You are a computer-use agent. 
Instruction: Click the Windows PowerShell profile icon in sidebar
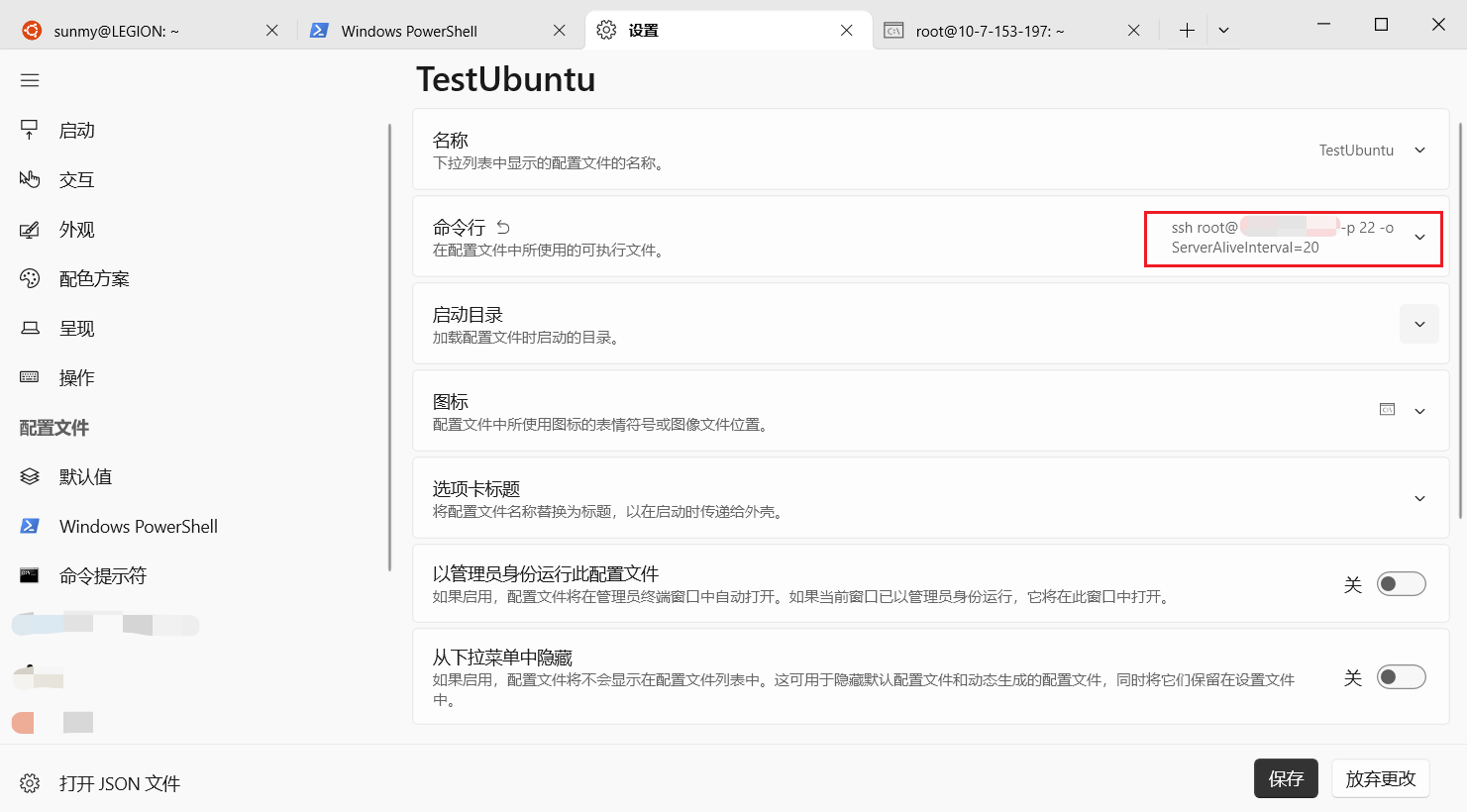(30, 526)
